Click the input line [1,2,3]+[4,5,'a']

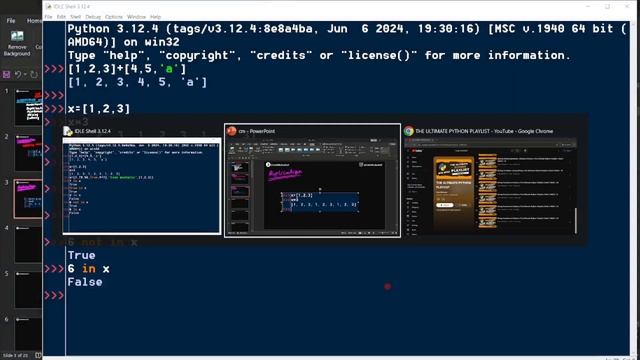coord(127,69)
